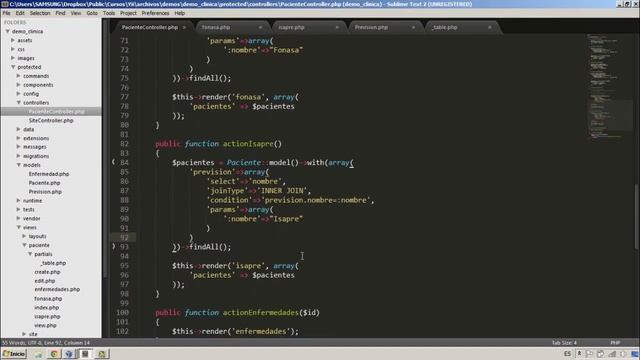Select the PacienteController.php tab
This screenshot has height=360, width=640.
pos(149,27)
